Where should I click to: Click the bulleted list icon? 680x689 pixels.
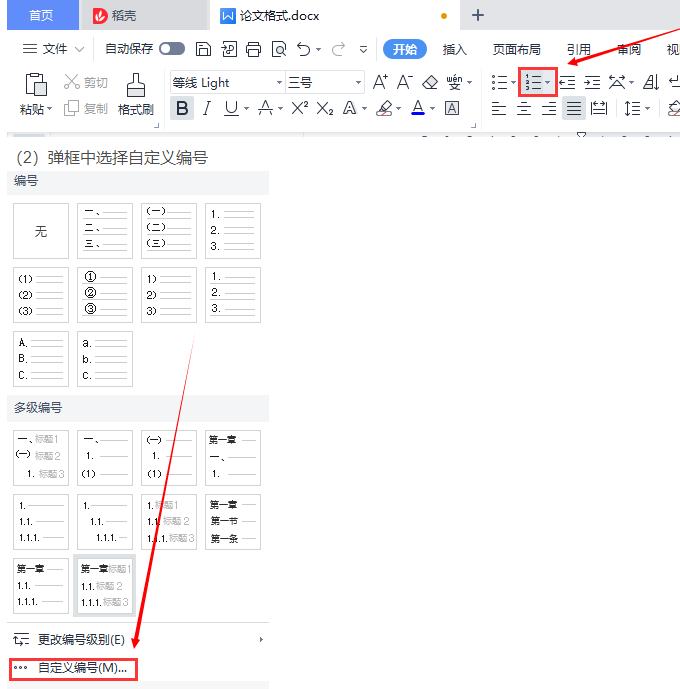coord(499,82)
